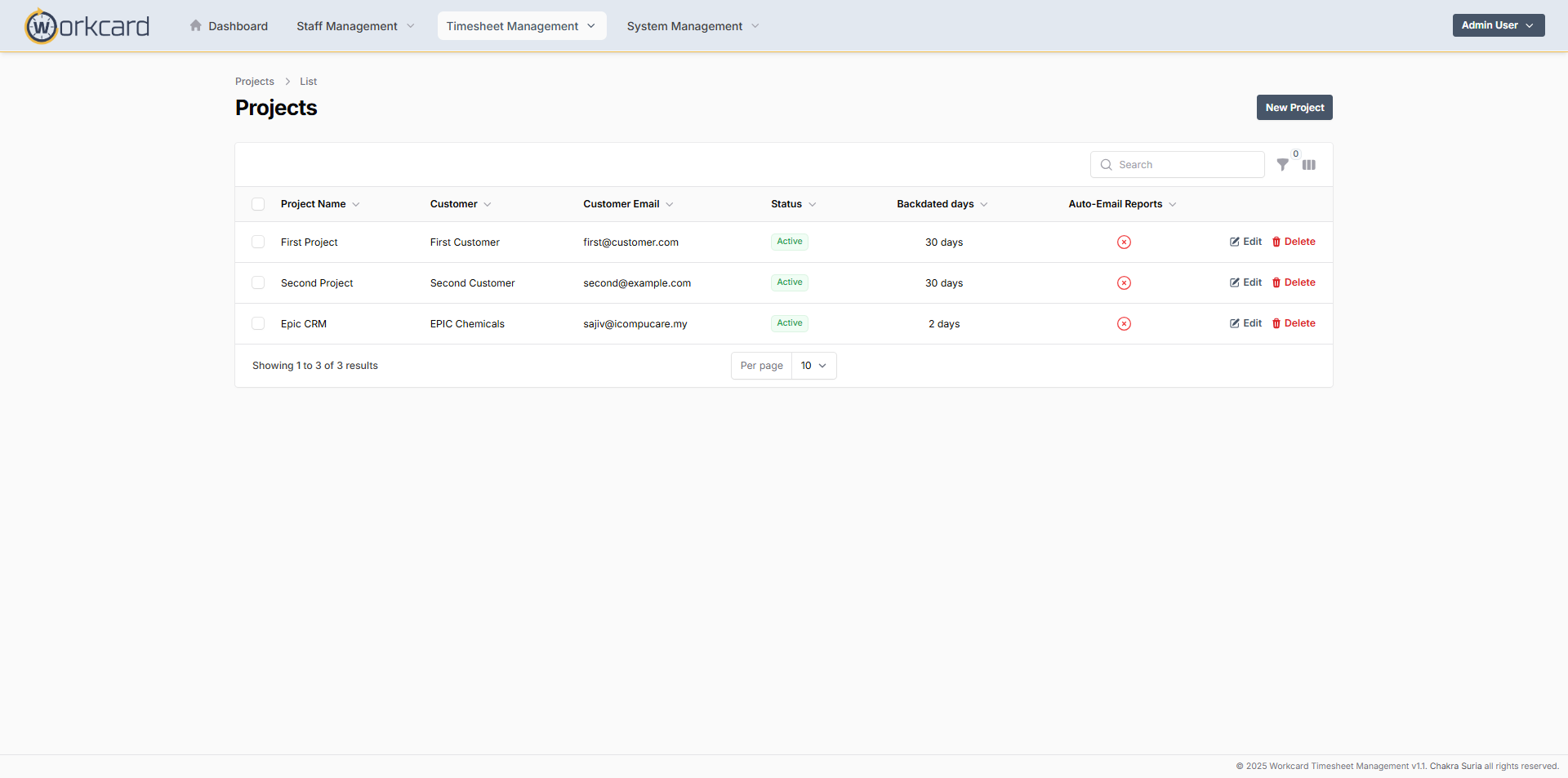Screen dimensions: 1568x778
Task: Click Auto-Email Reports X icon for First Project
Action: (1124, 242)
